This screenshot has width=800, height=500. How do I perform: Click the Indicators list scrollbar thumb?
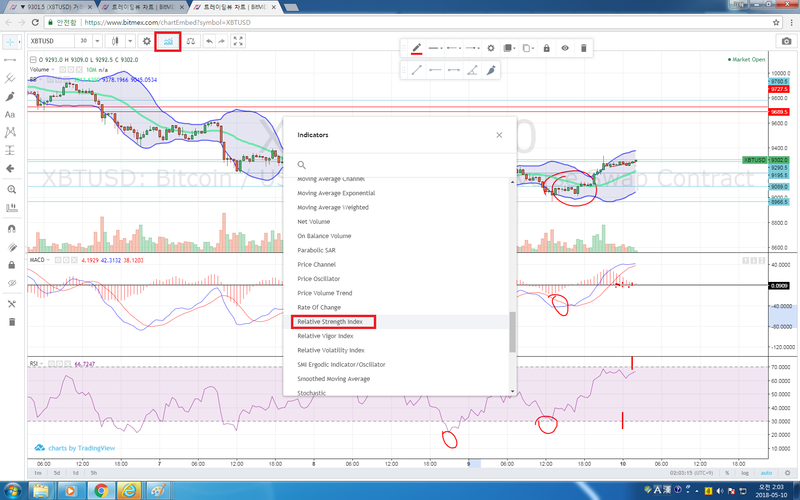[x=512, y=332]
